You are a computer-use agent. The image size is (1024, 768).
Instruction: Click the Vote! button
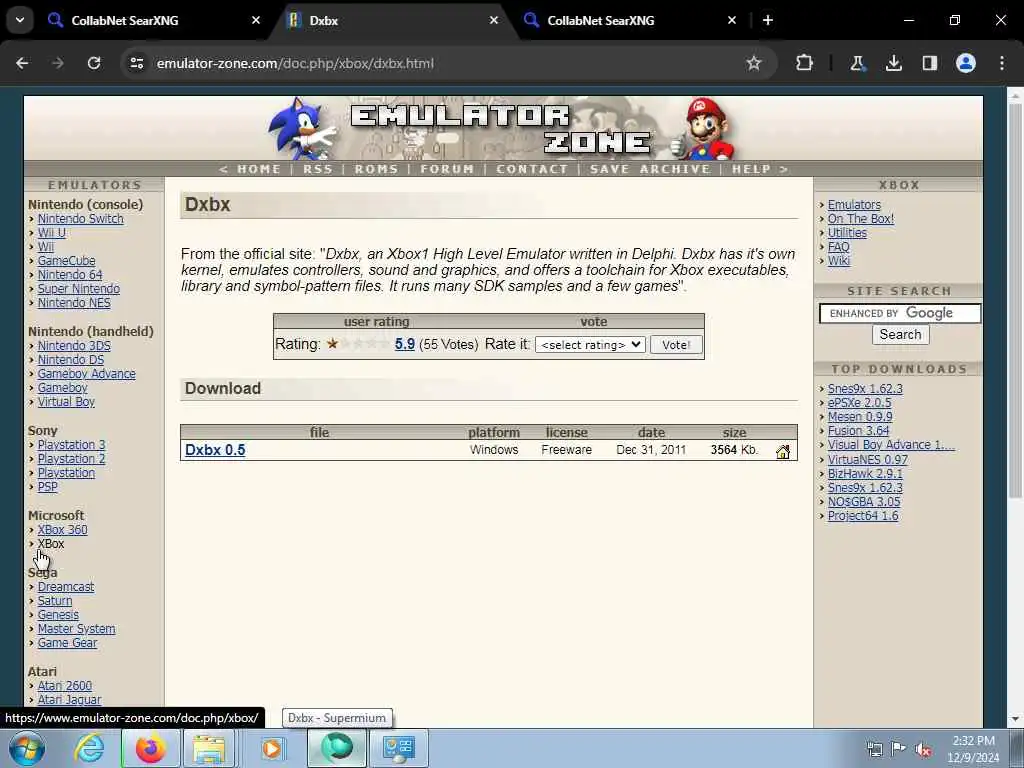tap(676, 345)
